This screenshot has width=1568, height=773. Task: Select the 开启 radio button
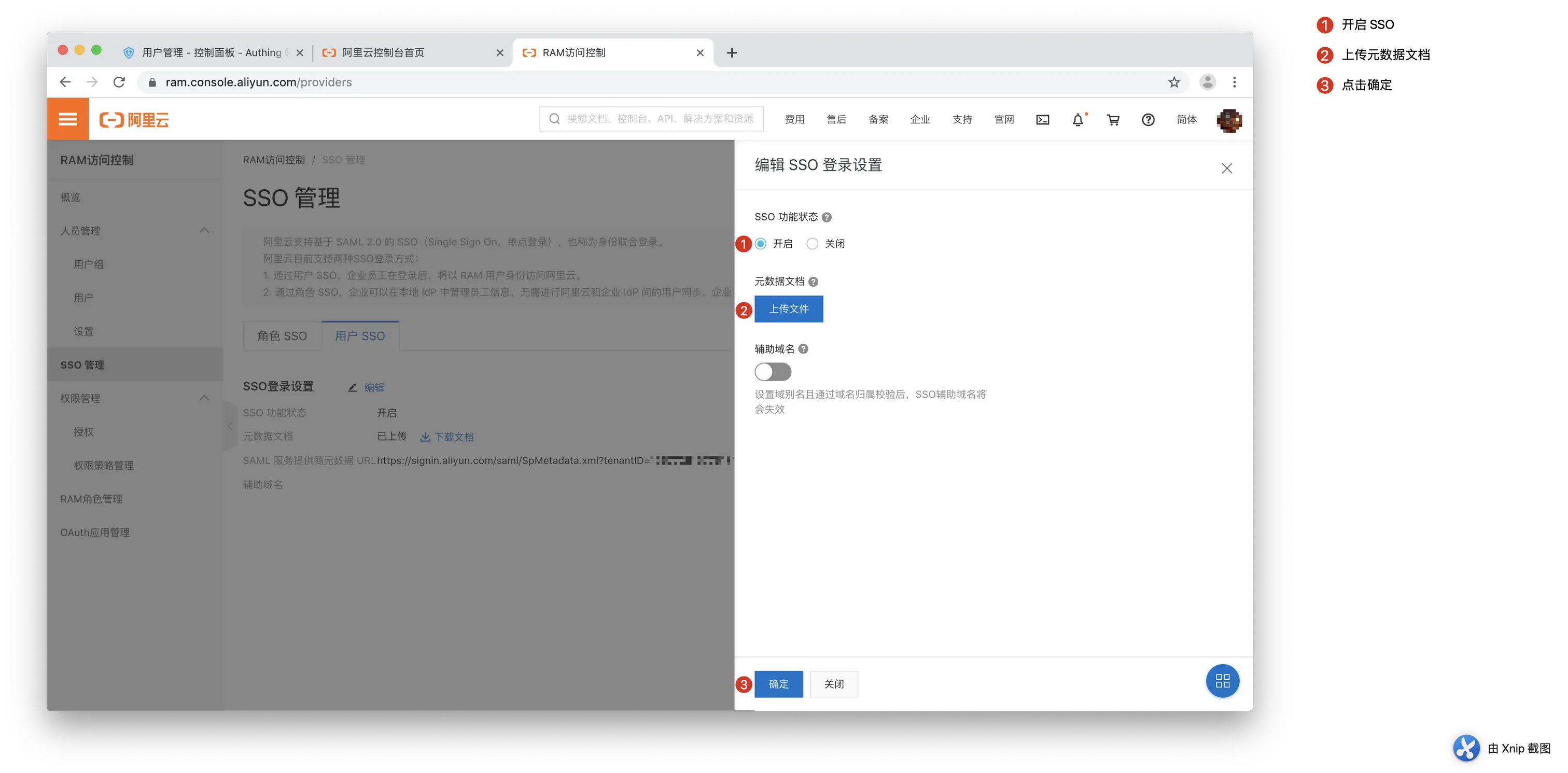761,244
